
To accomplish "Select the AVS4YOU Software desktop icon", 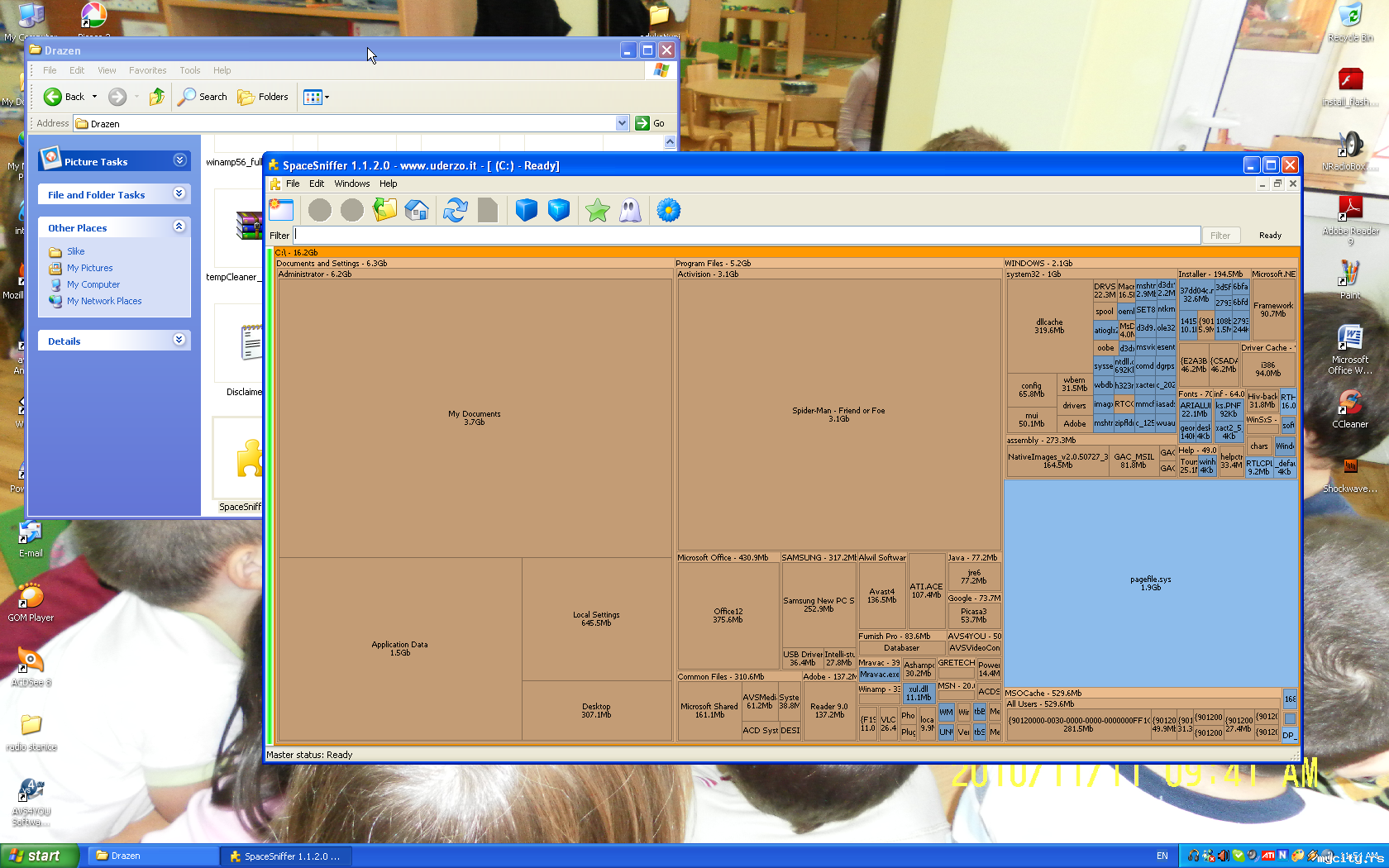I will 31,802.
